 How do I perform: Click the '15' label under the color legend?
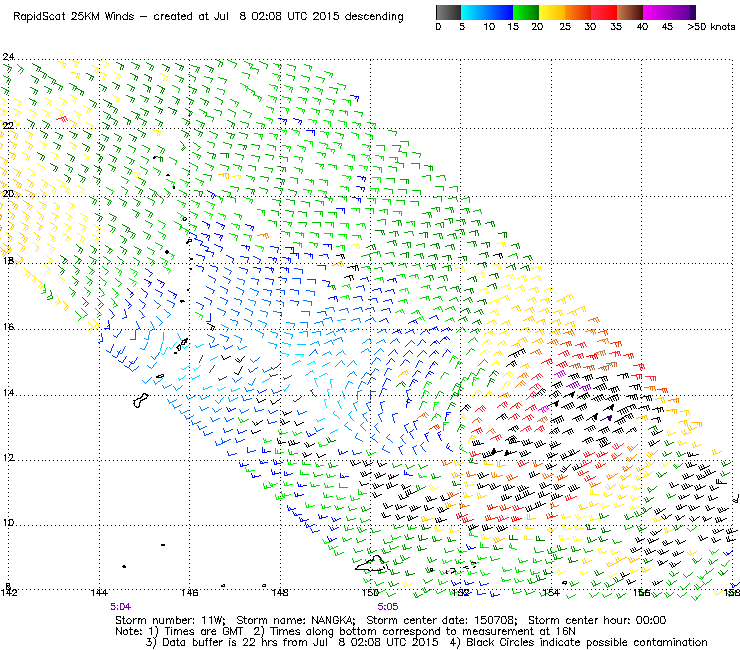point(513,27)
